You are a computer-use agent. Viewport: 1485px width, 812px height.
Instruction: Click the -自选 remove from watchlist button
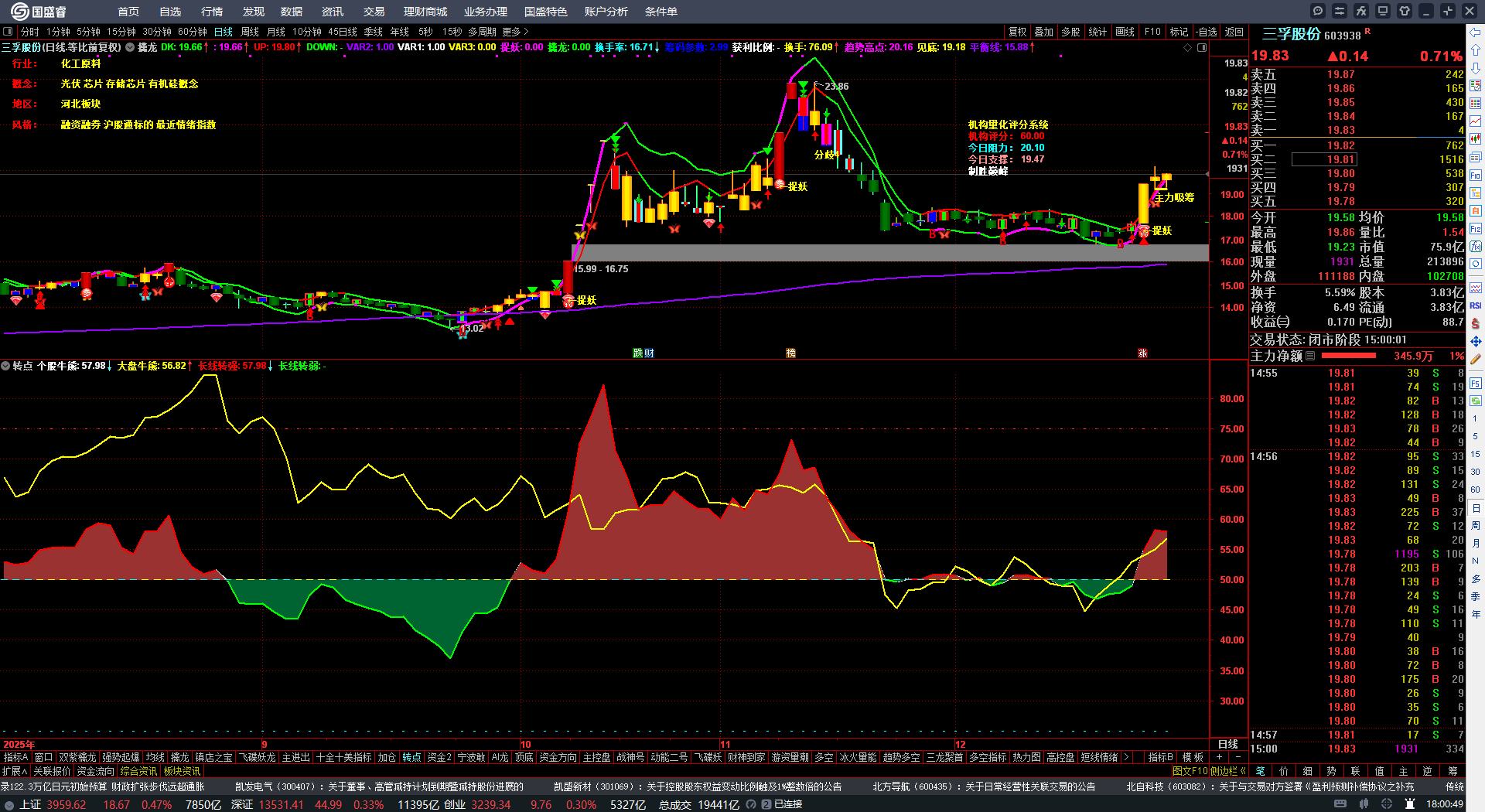[x=1207, y=32]
